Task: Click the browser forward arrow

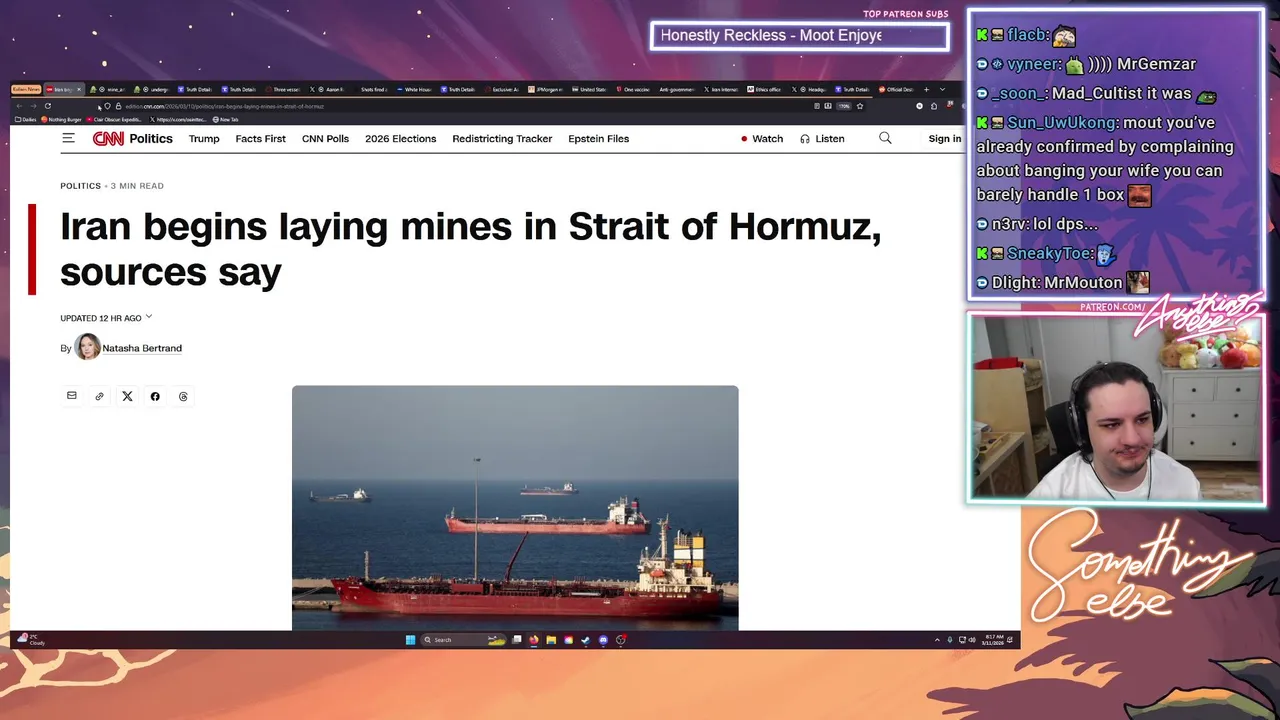Action: coord(33,106)
